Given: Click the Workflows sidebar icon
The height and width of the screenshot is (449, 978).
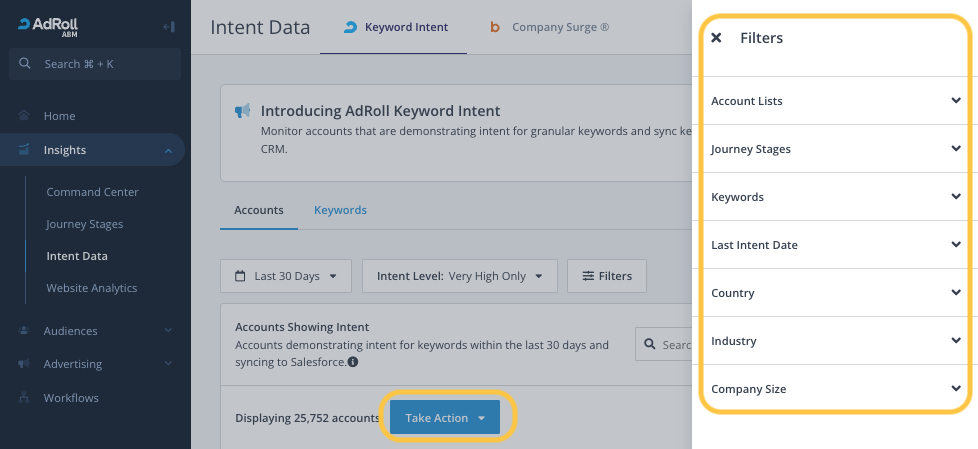Looking at the screenshot, I should 23,398.
